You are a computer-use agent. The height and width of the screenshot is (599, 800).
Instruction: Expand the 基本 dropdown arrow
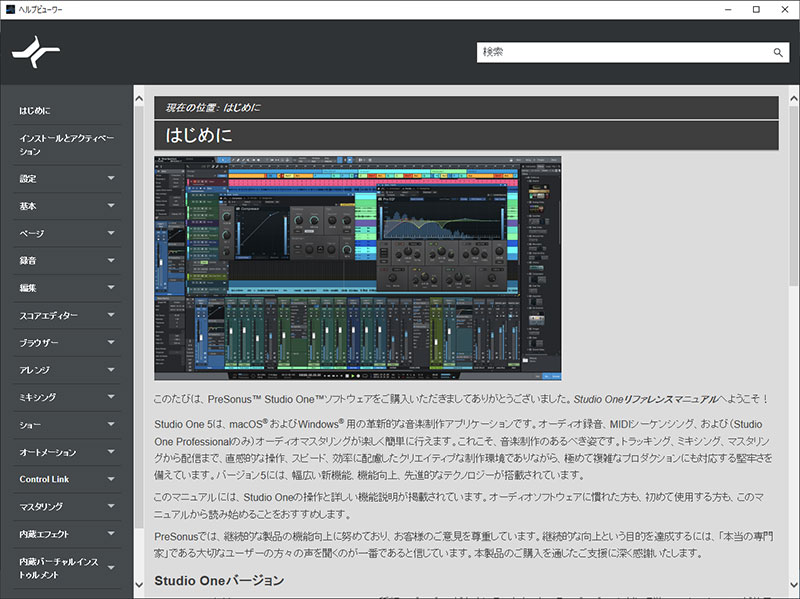tap(111, 206)
